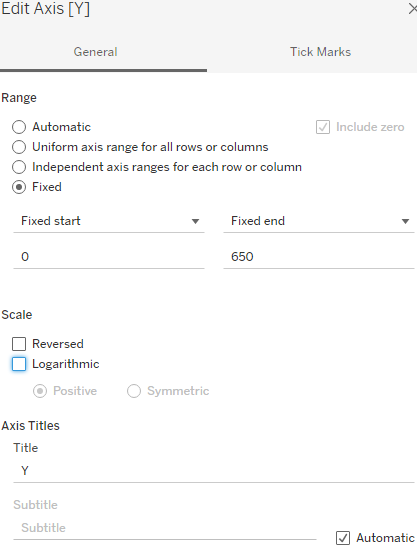417x546 pixels.
Task: Toggle the Include zero checkbox
Action: [x=323, y=127]
